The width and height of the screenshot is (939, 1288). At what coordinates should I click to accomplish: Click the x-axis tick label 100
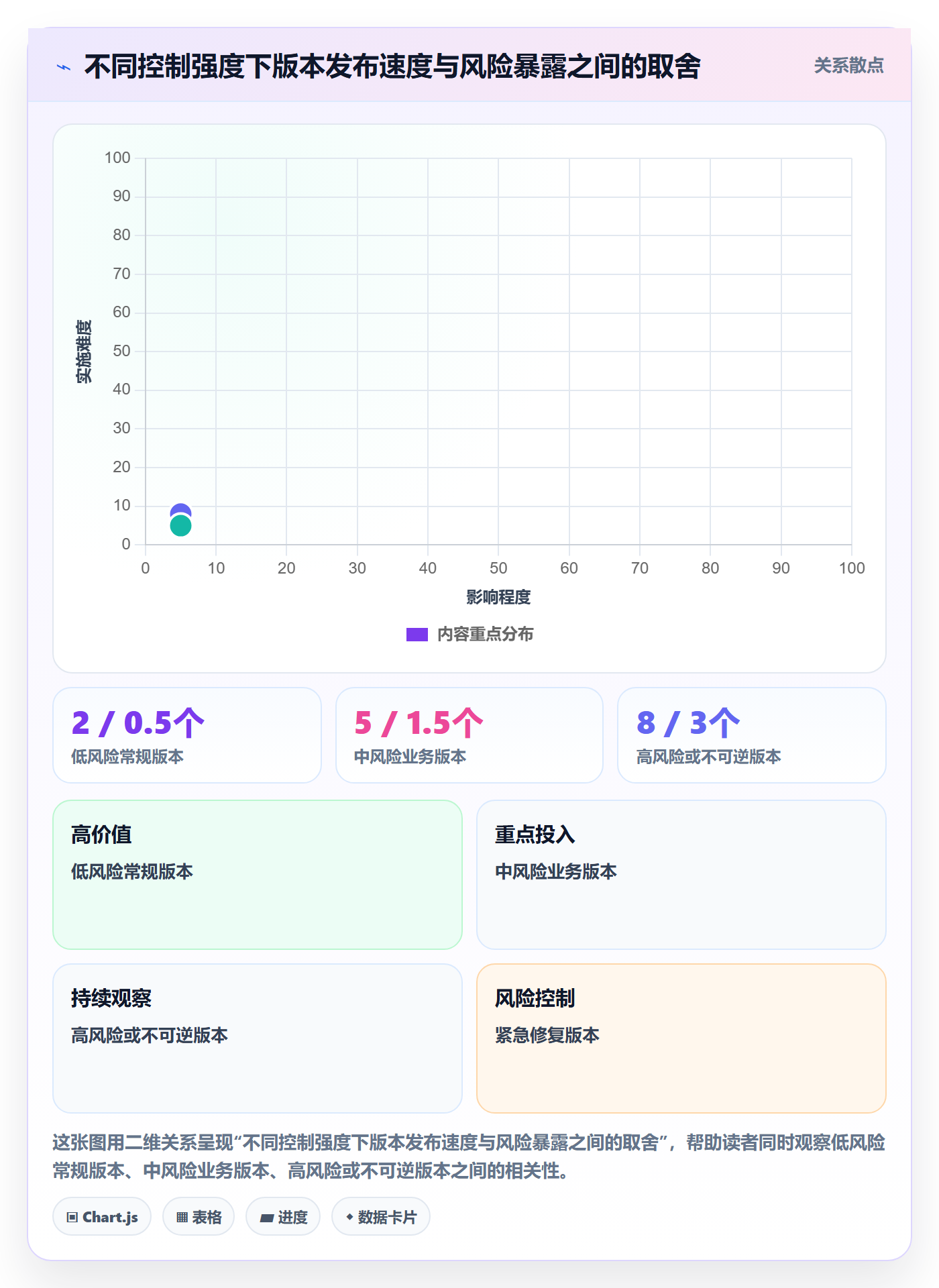pos(852,568)
